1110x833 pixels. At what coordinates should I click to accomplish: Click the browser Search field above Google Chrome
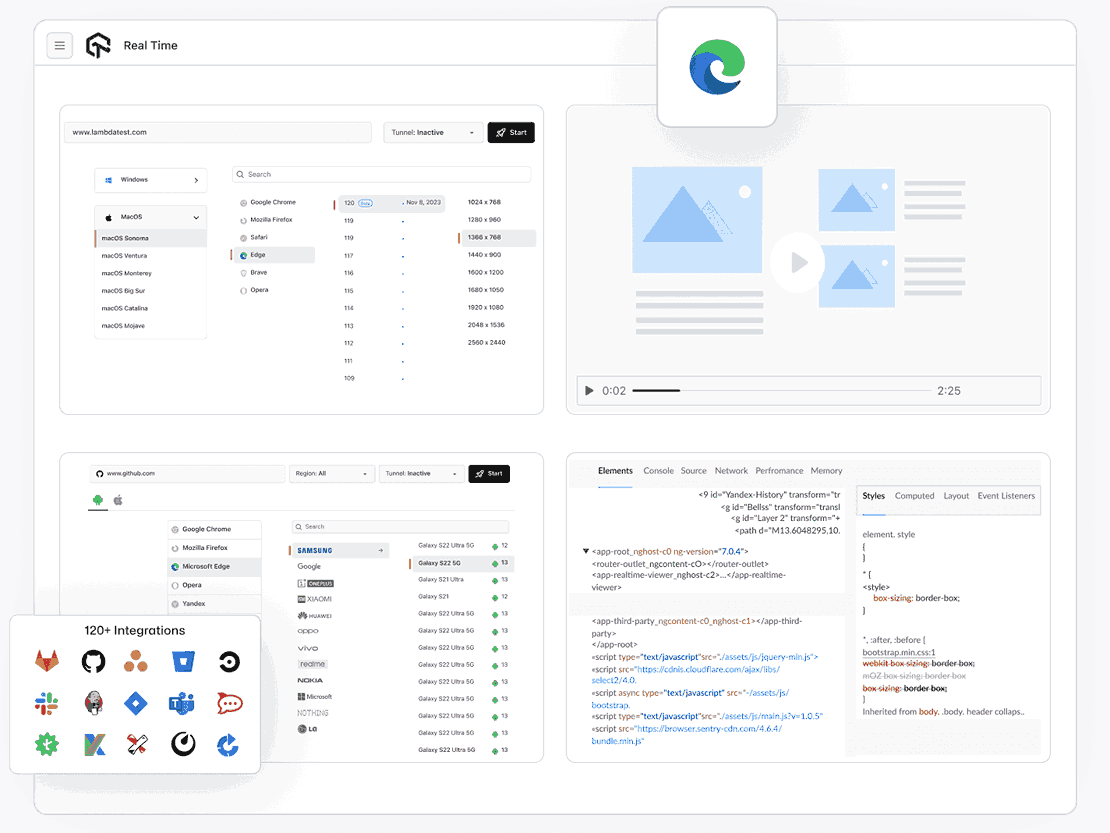coord(381,174)
